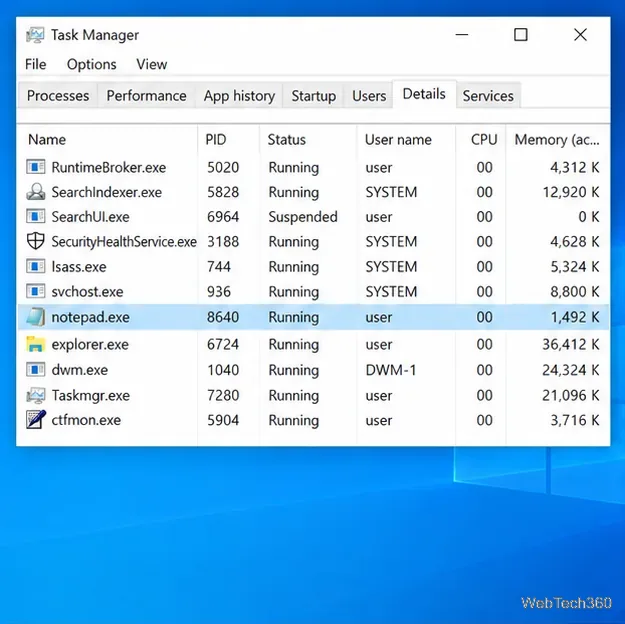Click PID 5828 cell

tap(223, 192)
